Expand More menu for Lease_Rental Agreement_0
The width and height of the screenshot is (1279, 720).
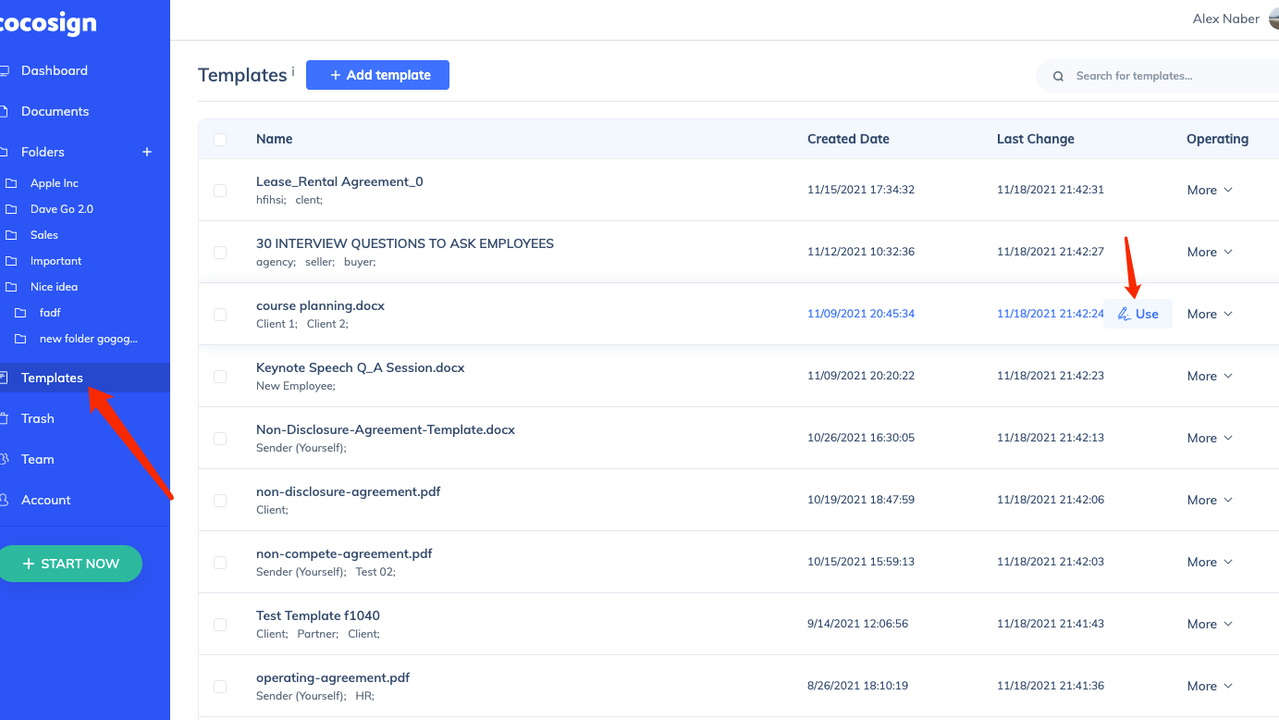point(1209,190)
